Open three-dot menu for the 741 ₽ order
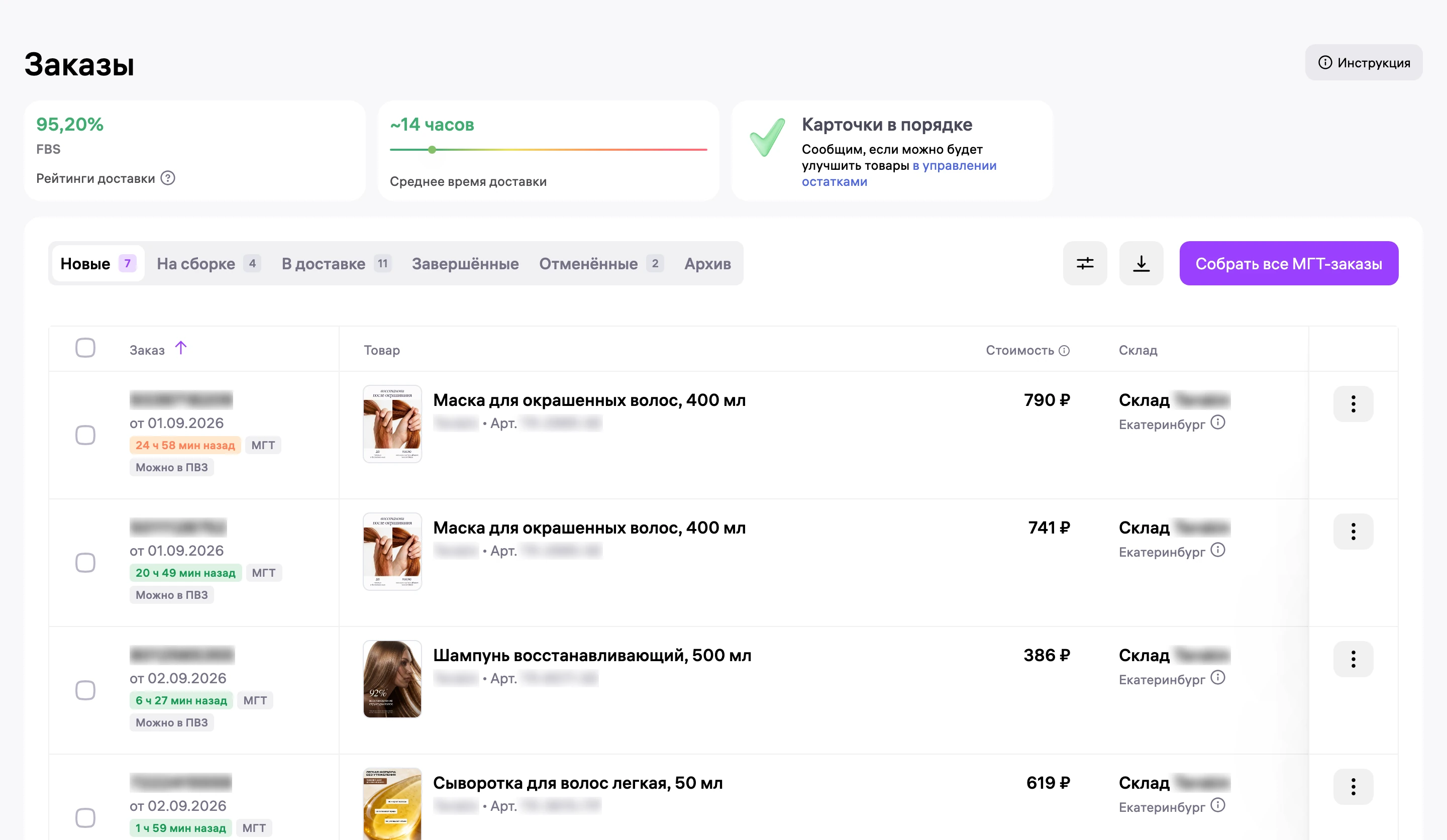 pos(1353,531)
